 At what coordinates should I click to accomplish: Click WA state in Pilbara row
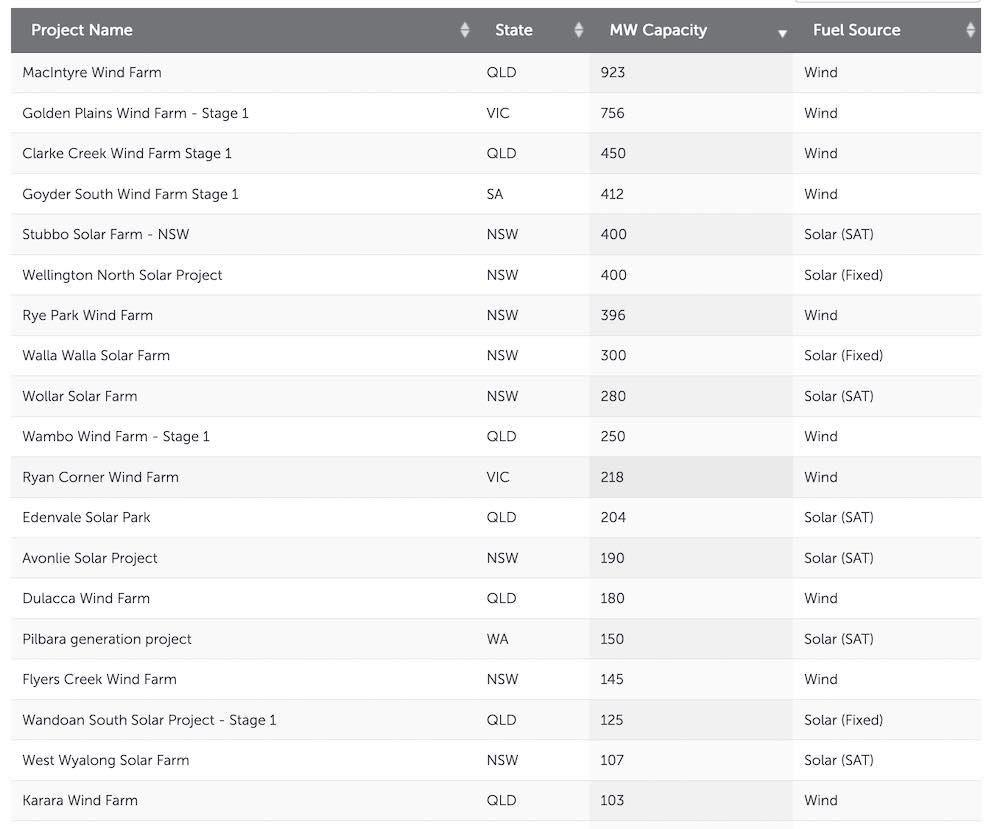click(497, 640)
